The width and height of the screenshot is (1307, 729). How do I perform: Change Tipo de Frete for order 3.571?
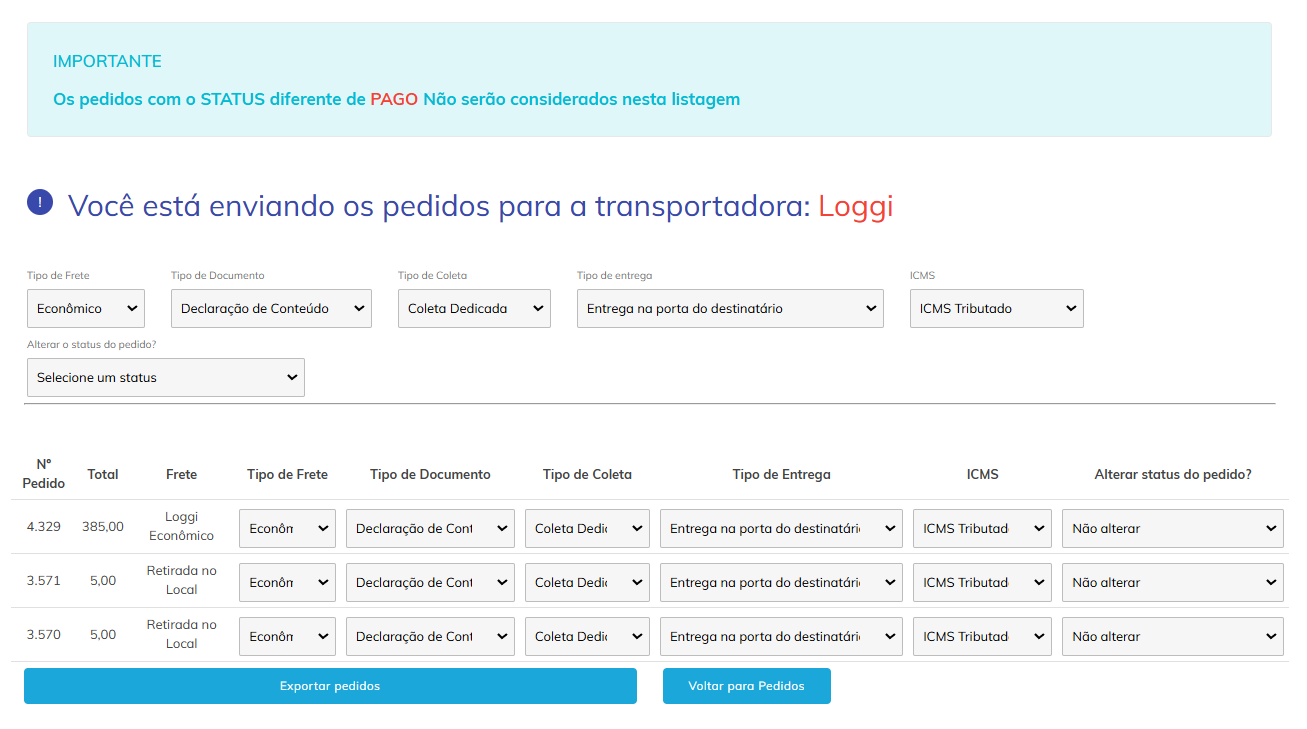pos(287,582)
